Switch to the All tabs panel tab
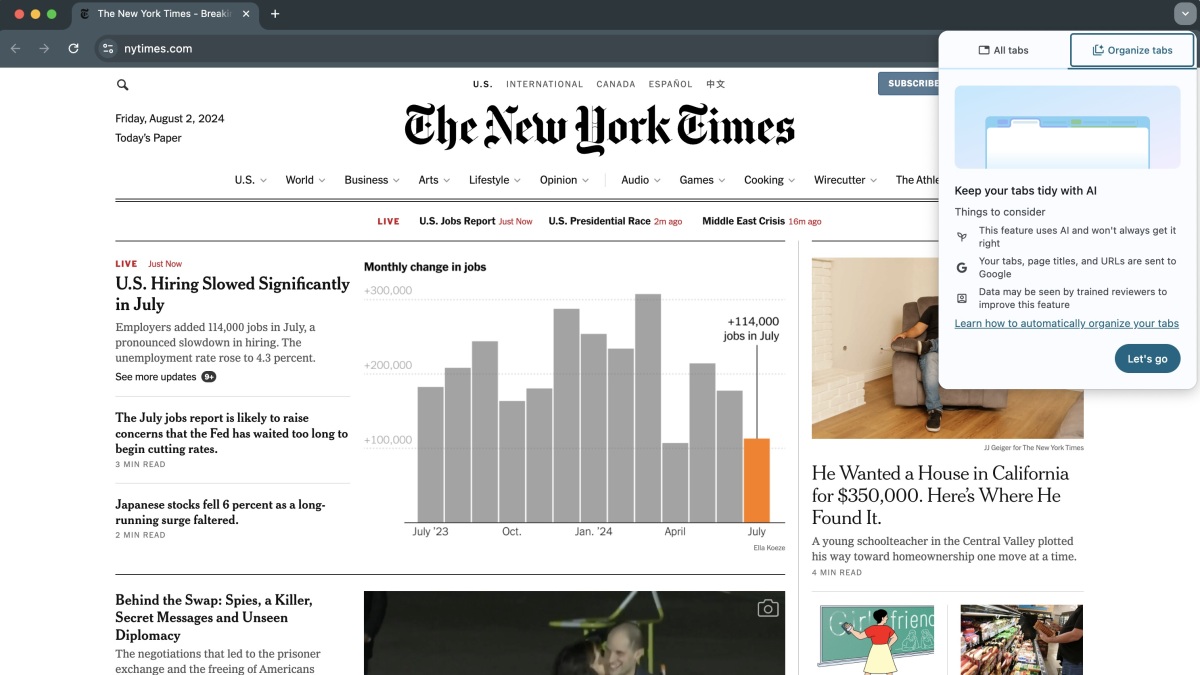 1004,50
